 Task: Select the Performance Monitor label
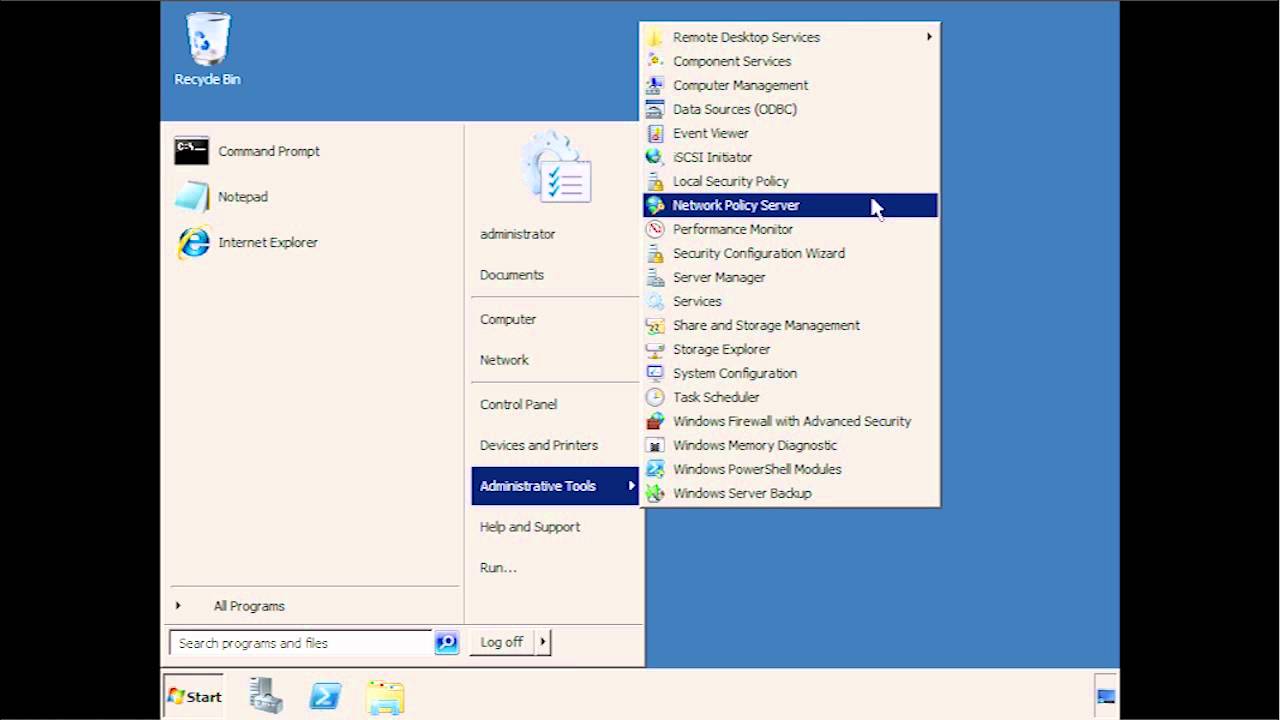tap(733, 229)
